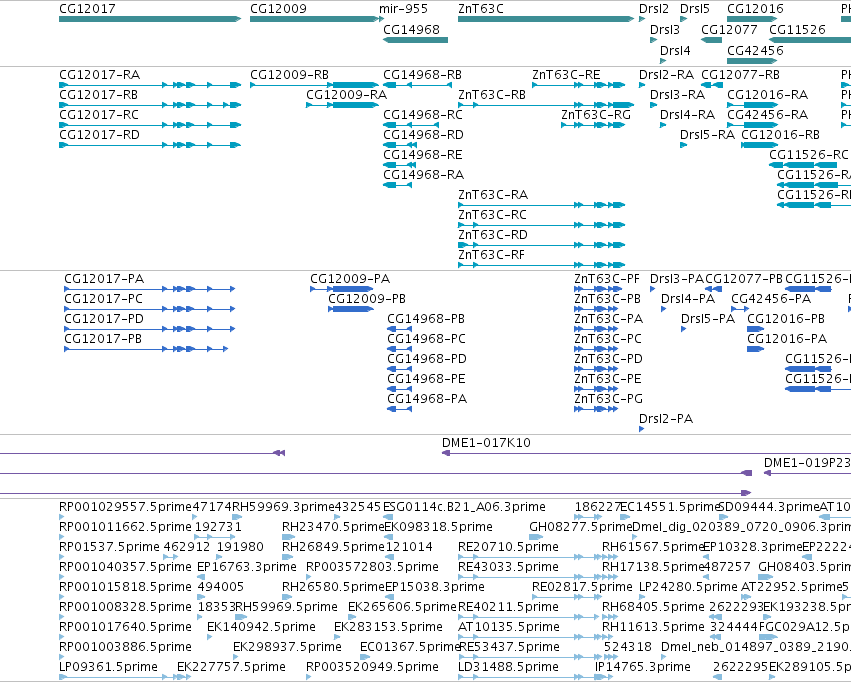Select protein CG12016-PA

[x=787, y=339]
